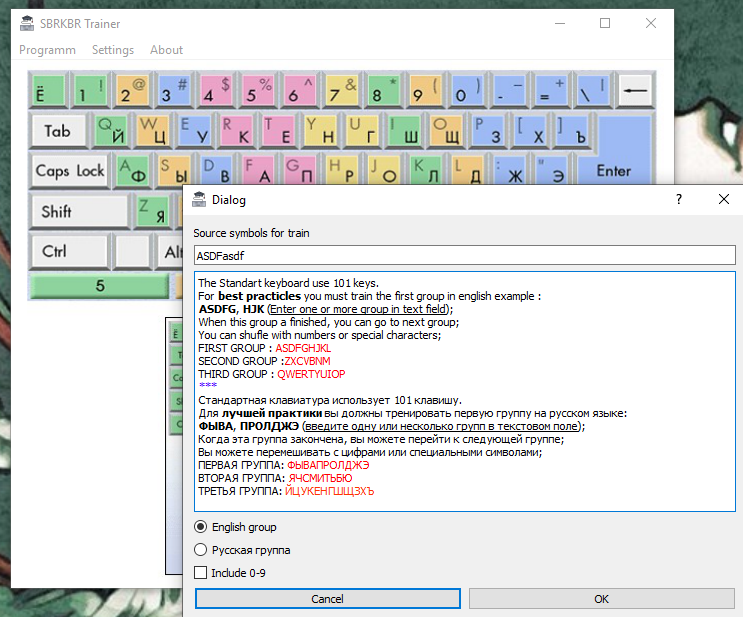Click the Ж semicolon key
Screen dimensions: 743x617
point(509,170)
